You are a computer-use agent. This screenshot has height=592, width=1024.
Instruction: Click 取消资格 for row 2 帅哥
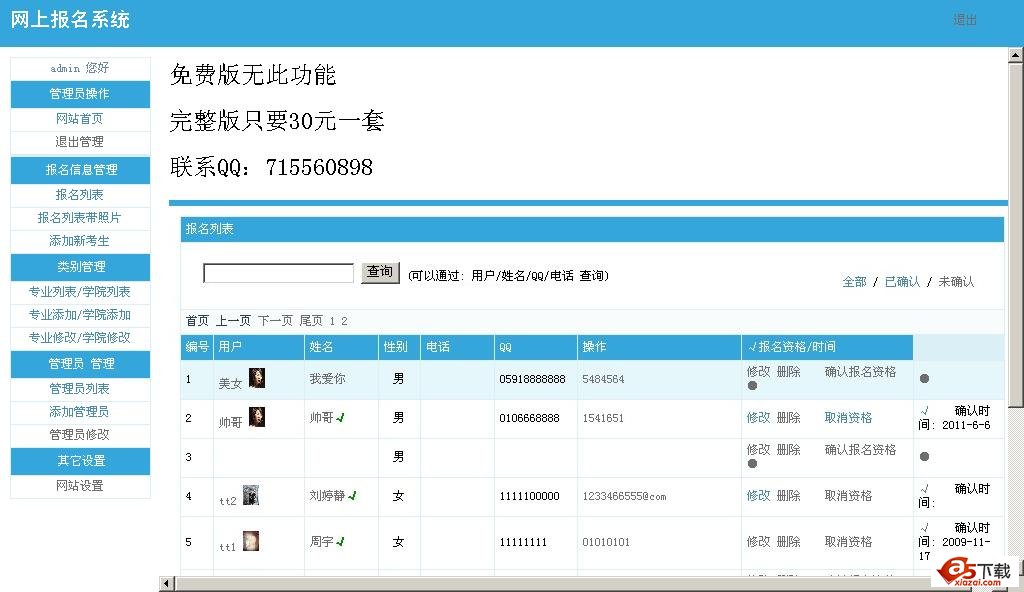(848, 418)
